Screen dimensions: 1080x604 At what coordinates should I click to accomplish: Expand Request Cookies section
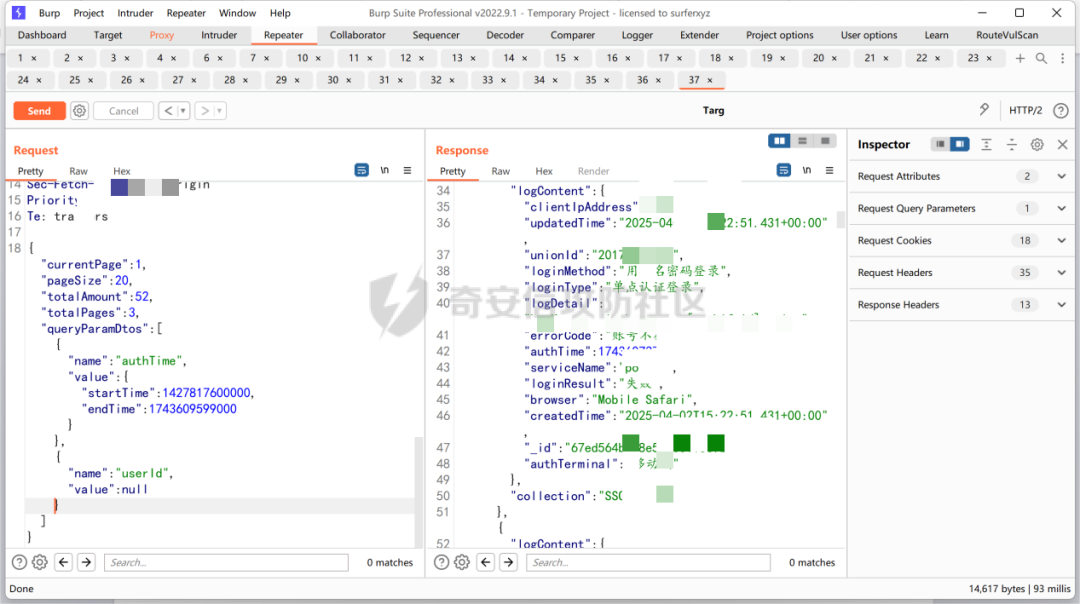pos(962,240)
